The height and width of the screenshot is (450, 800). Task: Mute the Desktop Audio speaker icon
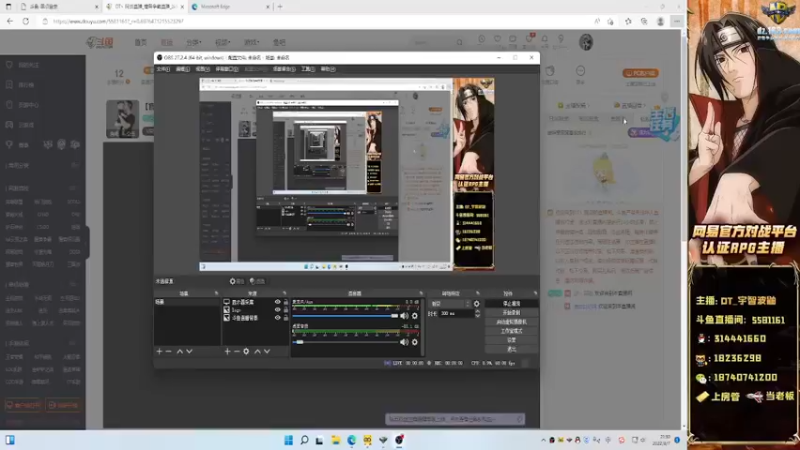point(404,342)
